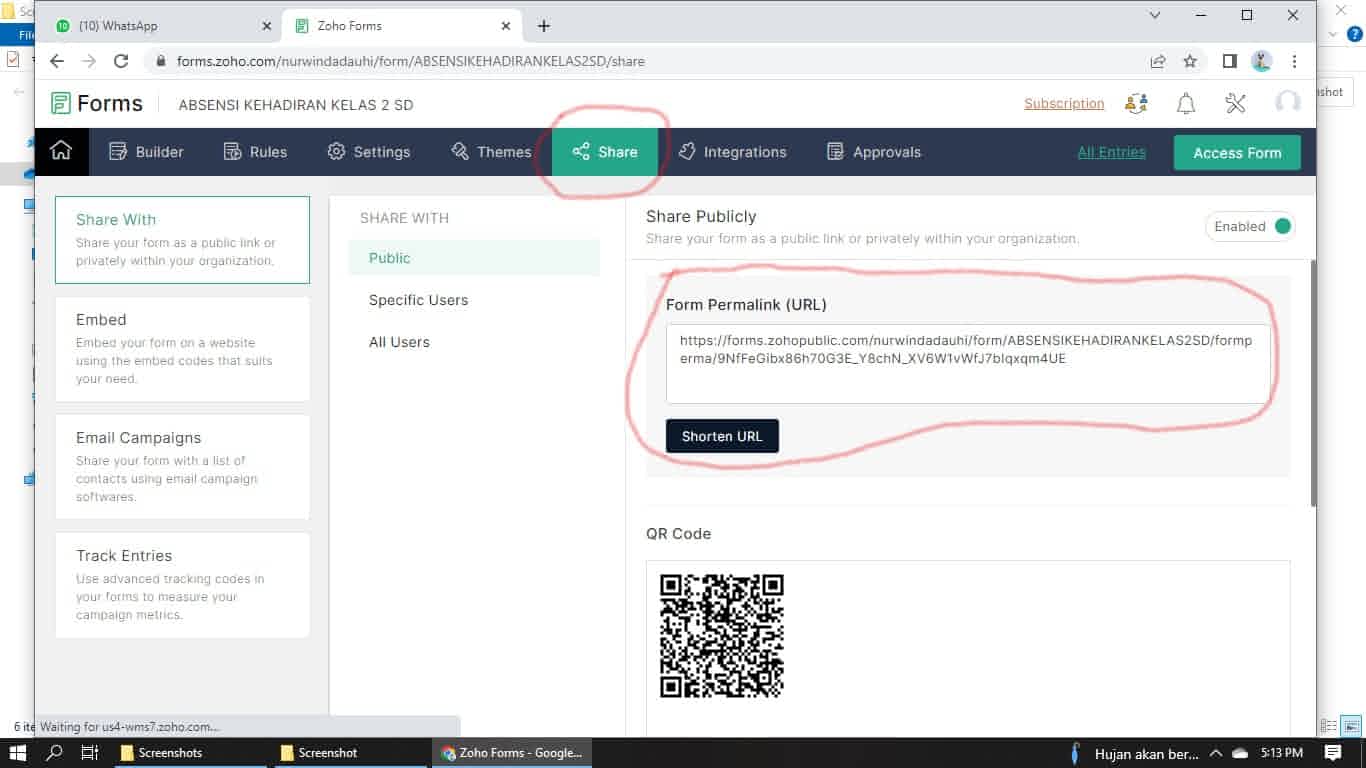Open the Chrome tab search chevron
The height and width of the screenshot is (768, 1366).
point(1155,15)
